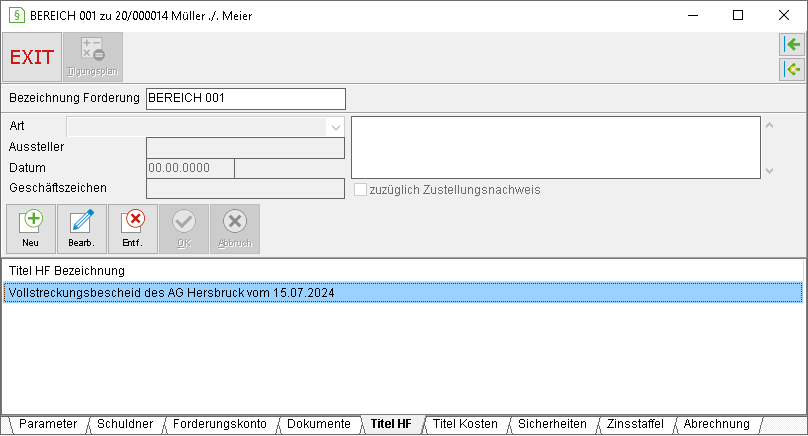Click the green arrow navigation icon
This screenshot has width=808, height=436.
pos(792,45)
